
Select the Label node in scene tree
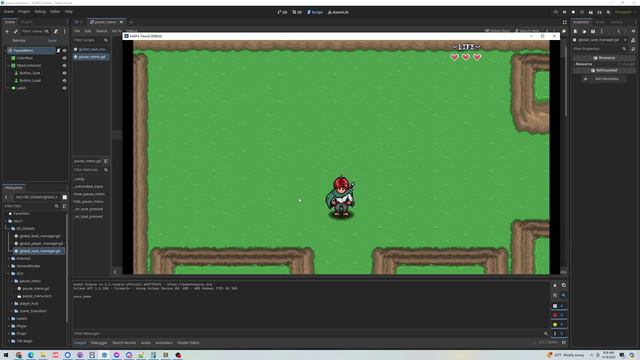(21, 88)
